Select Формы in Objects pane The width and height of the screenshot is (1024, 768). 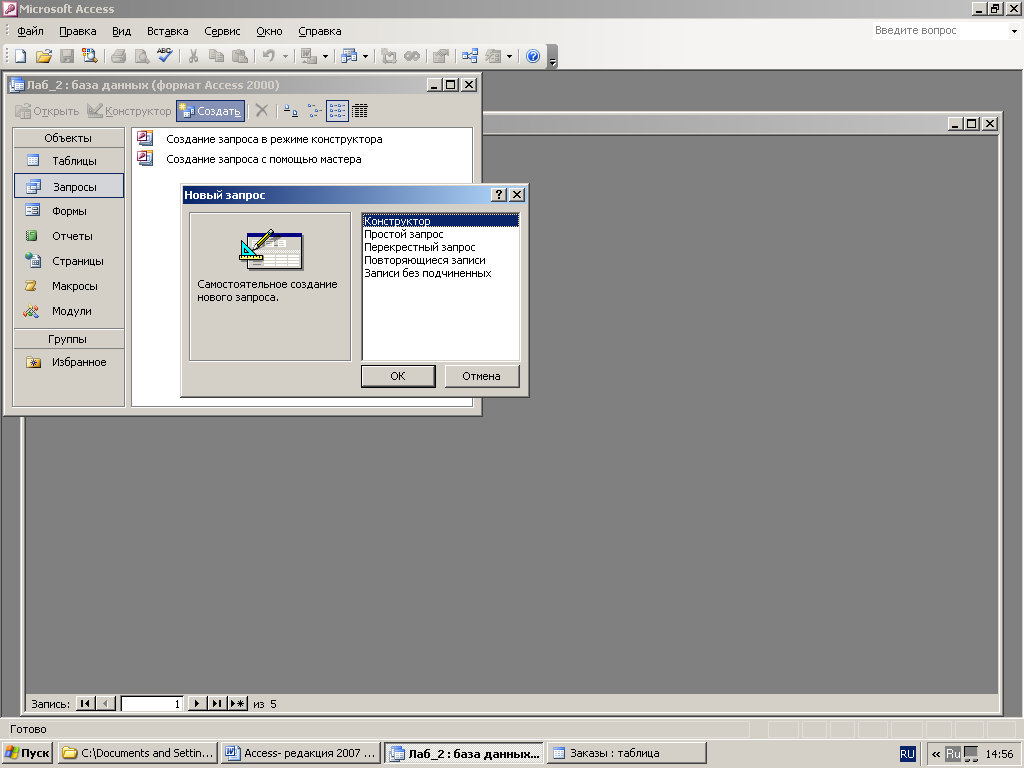(69, 211)
